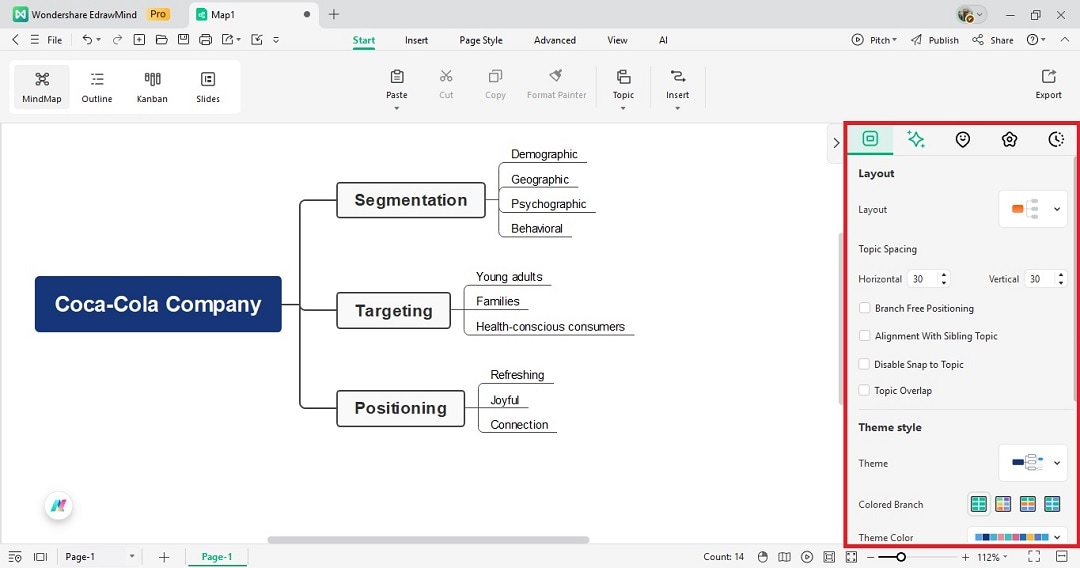Expand the Paste options arrow
The width and height of the screenshot is (1080, 568).
(397, 108)
